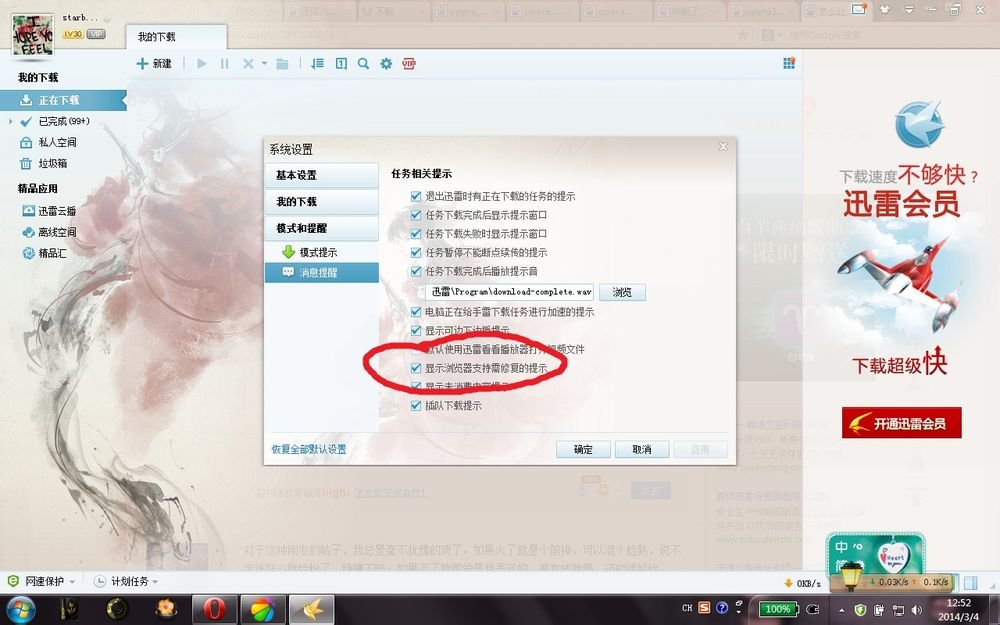Click the volume speaker tray icon
This screenshot has height=625, width=1000.
[x=916, y=610]
